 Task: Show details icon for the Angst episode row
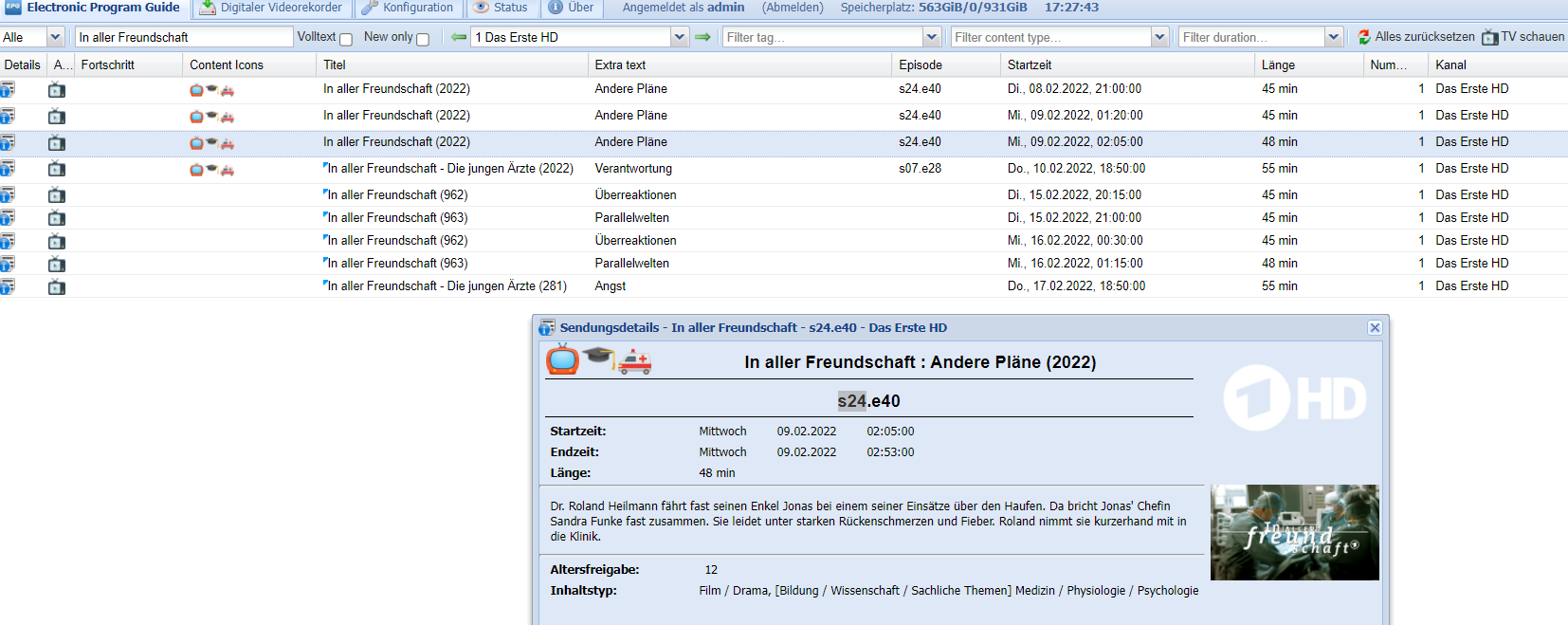(8, 286)
